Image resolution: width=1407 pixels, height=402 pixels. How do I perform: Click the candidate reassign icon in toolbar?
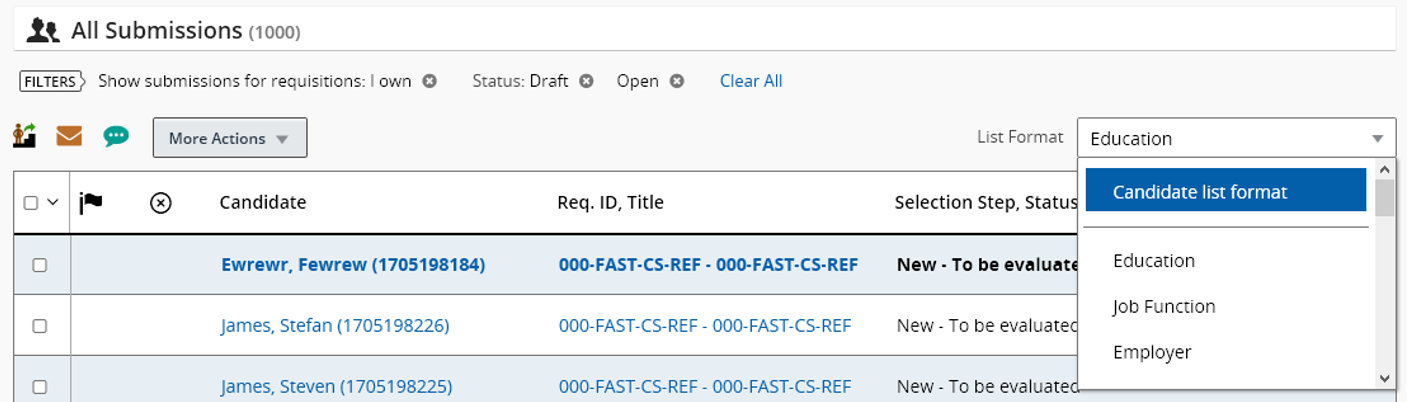[24, 136]
